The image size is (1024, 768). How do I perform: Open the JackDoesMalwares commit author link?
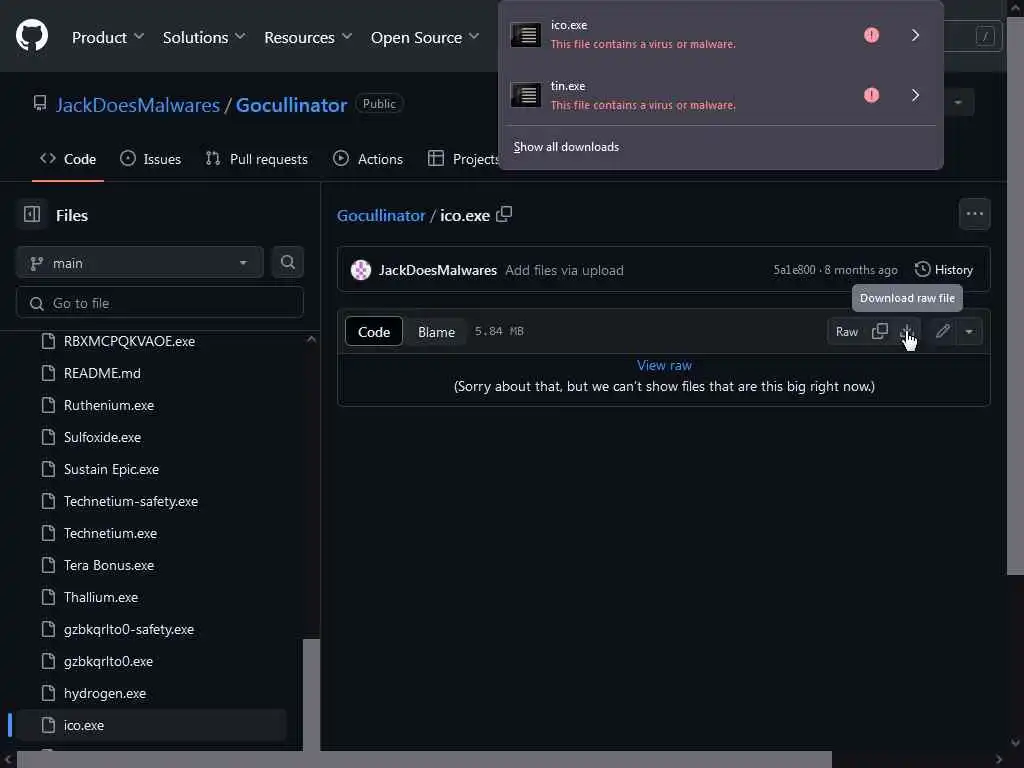(438, 270)
